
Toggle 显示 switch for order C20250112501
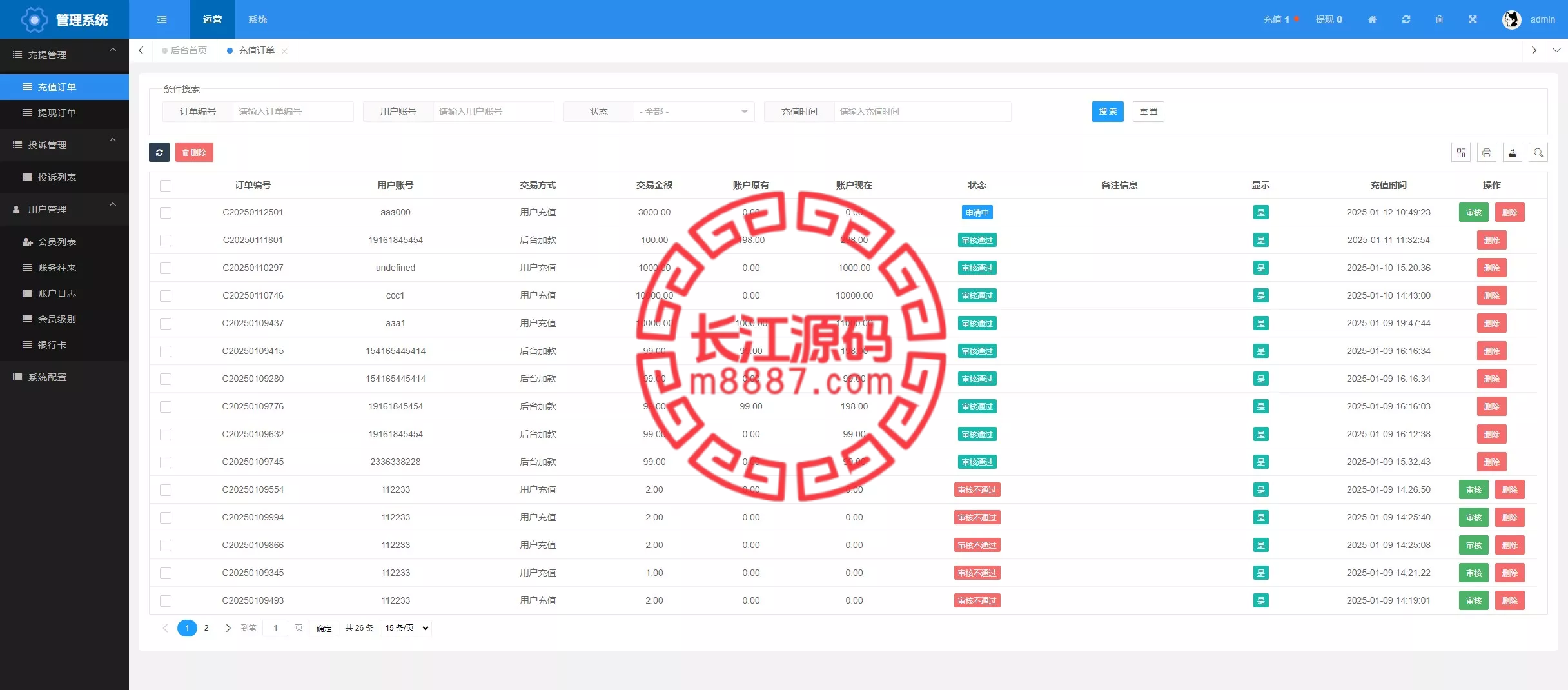pyautogui.click(x=1260, y=212)
